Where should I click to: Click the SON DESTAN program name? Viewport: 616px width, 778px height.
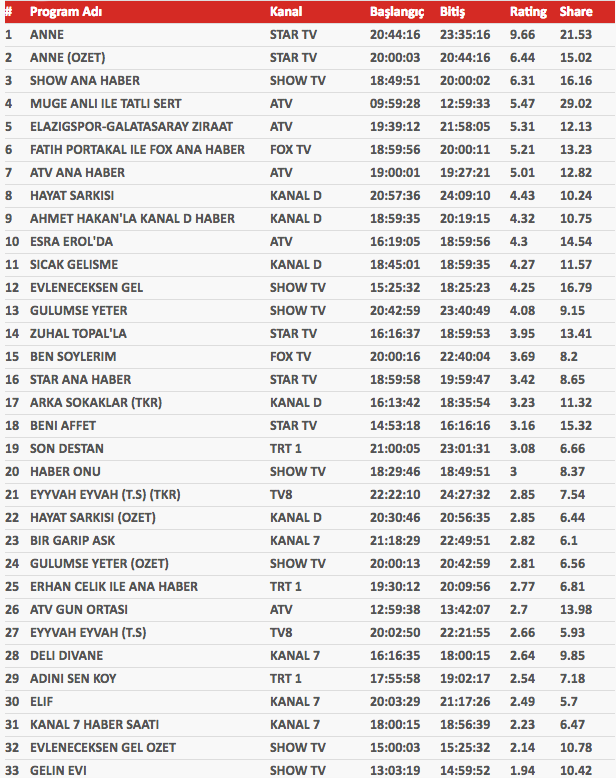[x=67, y=448]
